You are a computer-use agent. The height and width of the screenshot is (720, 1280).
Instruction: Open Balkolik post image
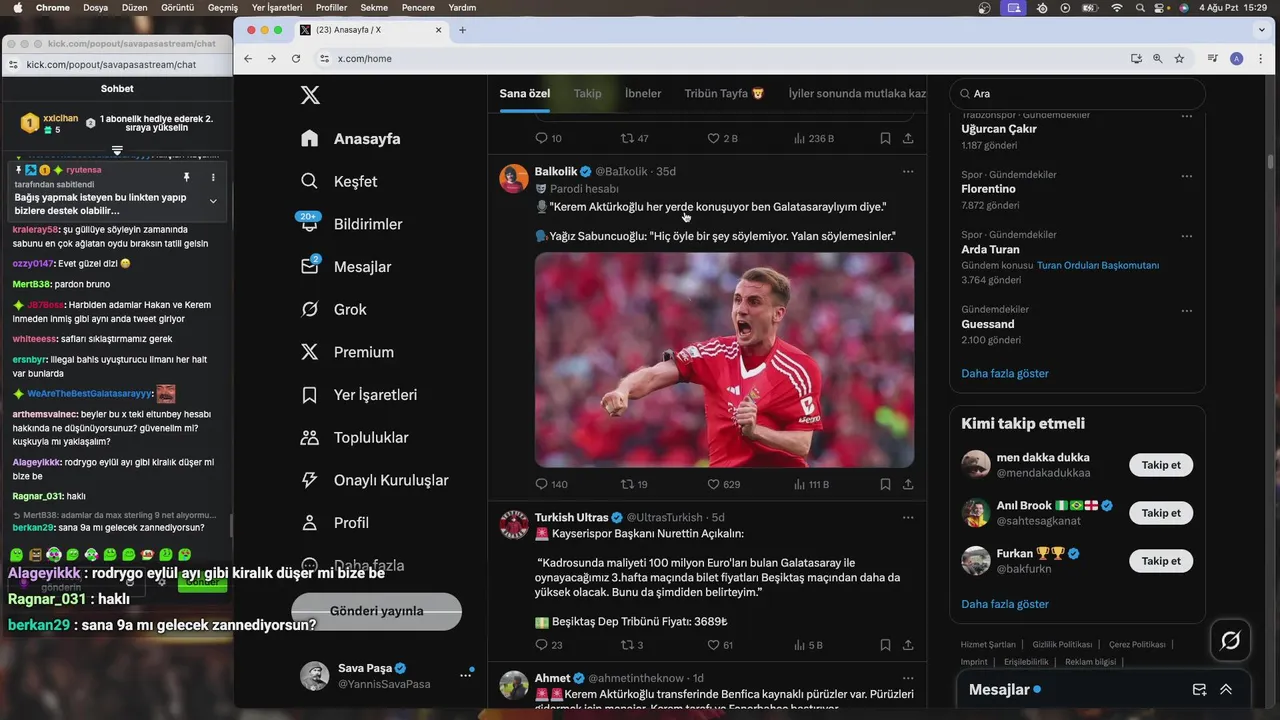[x=724, y=360]
